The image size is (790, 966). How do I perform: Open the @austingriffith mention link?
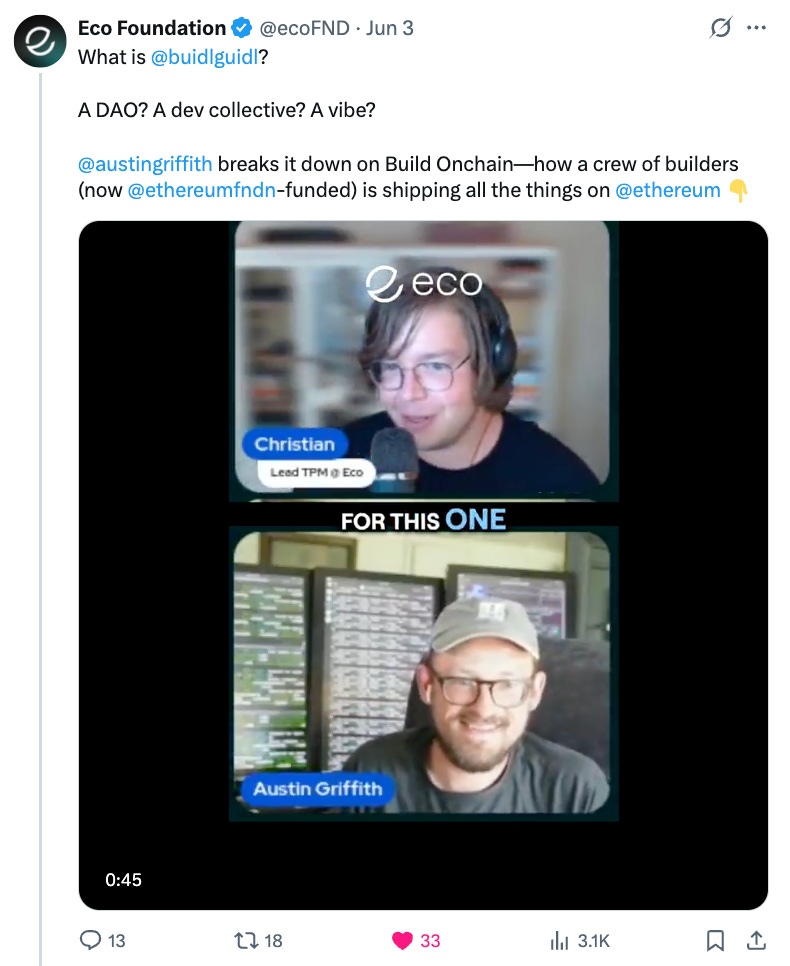pyautogui.click(x=145, y=164)
